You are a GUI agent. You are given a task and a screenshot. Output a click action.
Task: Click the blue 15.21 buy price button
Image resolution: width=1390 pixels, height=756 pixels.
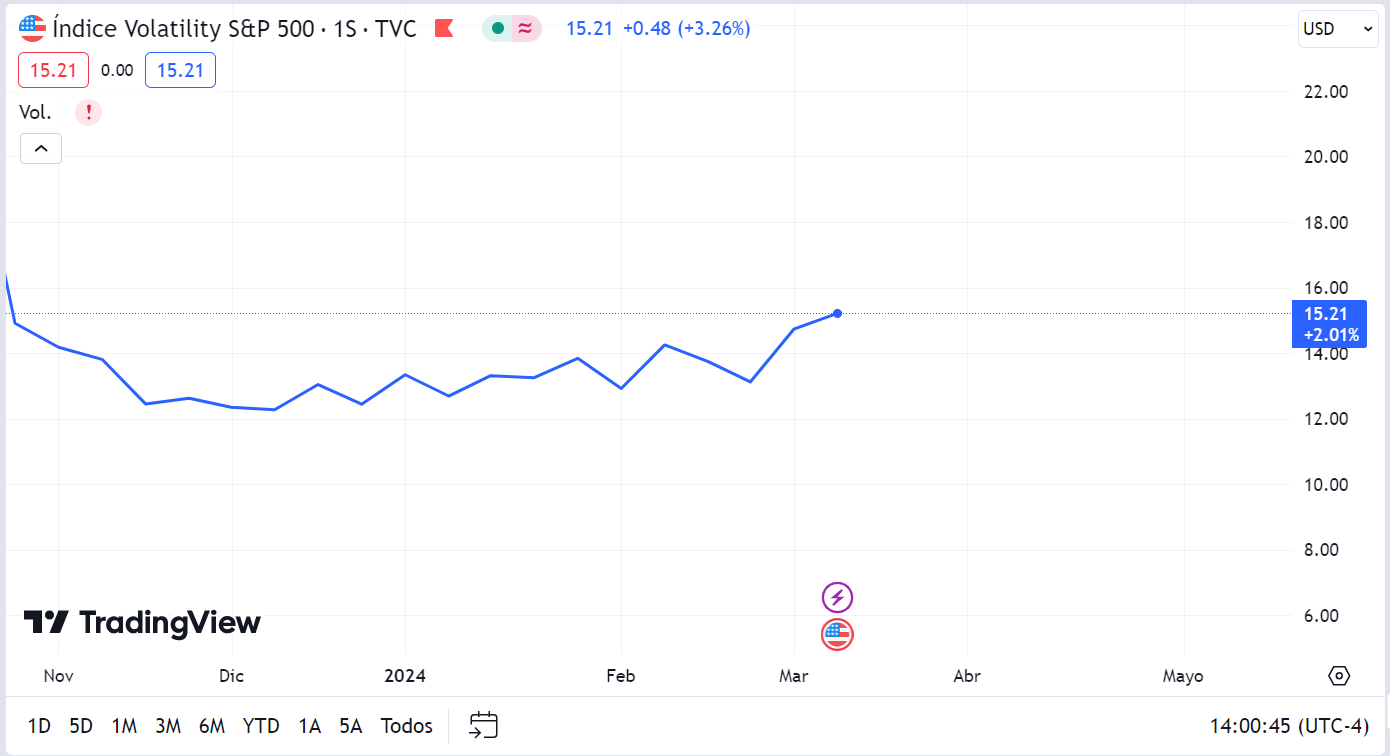[x=180, y=70]
